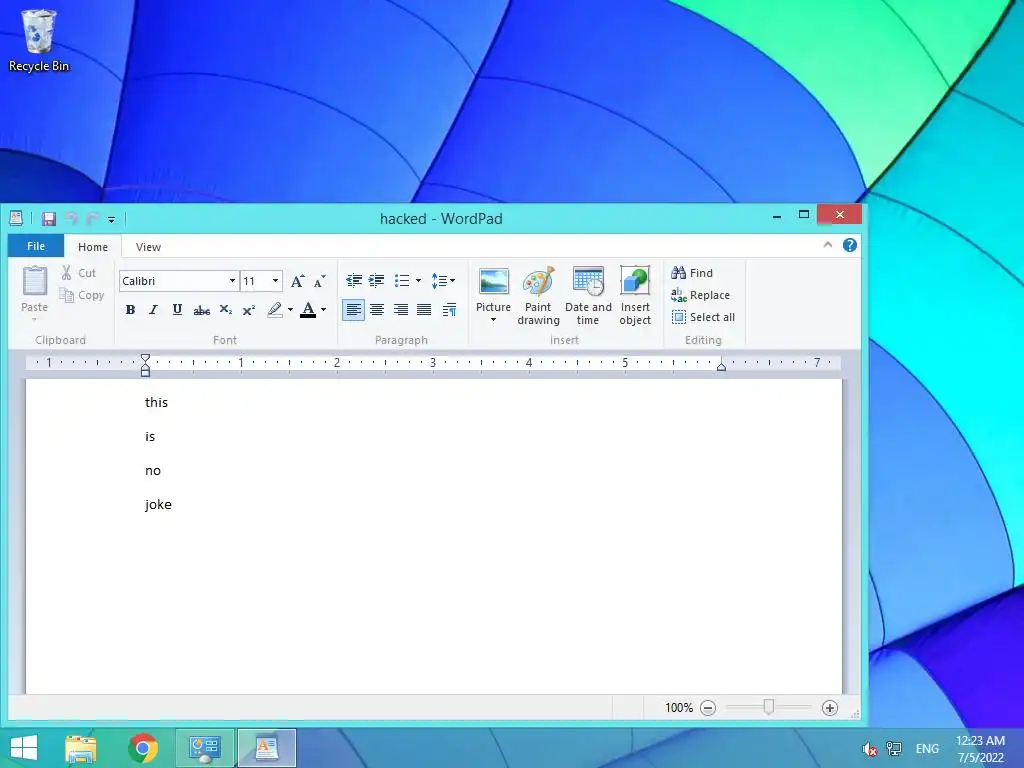The height and width of the screenshot is (768, 1024).
Task: Click the Decrease indent icon
Action: tap(354, 281)
